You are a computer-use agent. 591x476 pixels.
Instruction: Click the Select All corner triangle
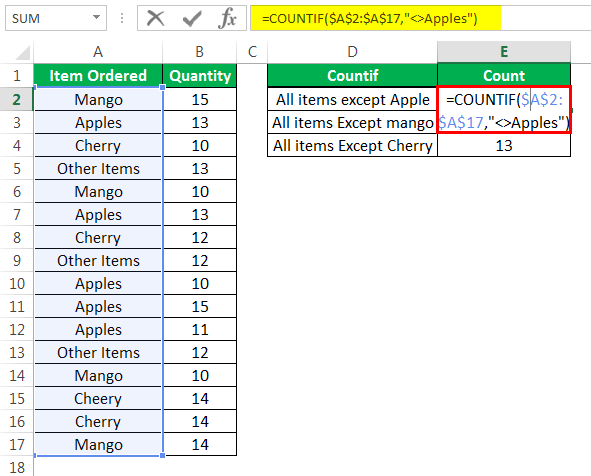tap(22, 52)
